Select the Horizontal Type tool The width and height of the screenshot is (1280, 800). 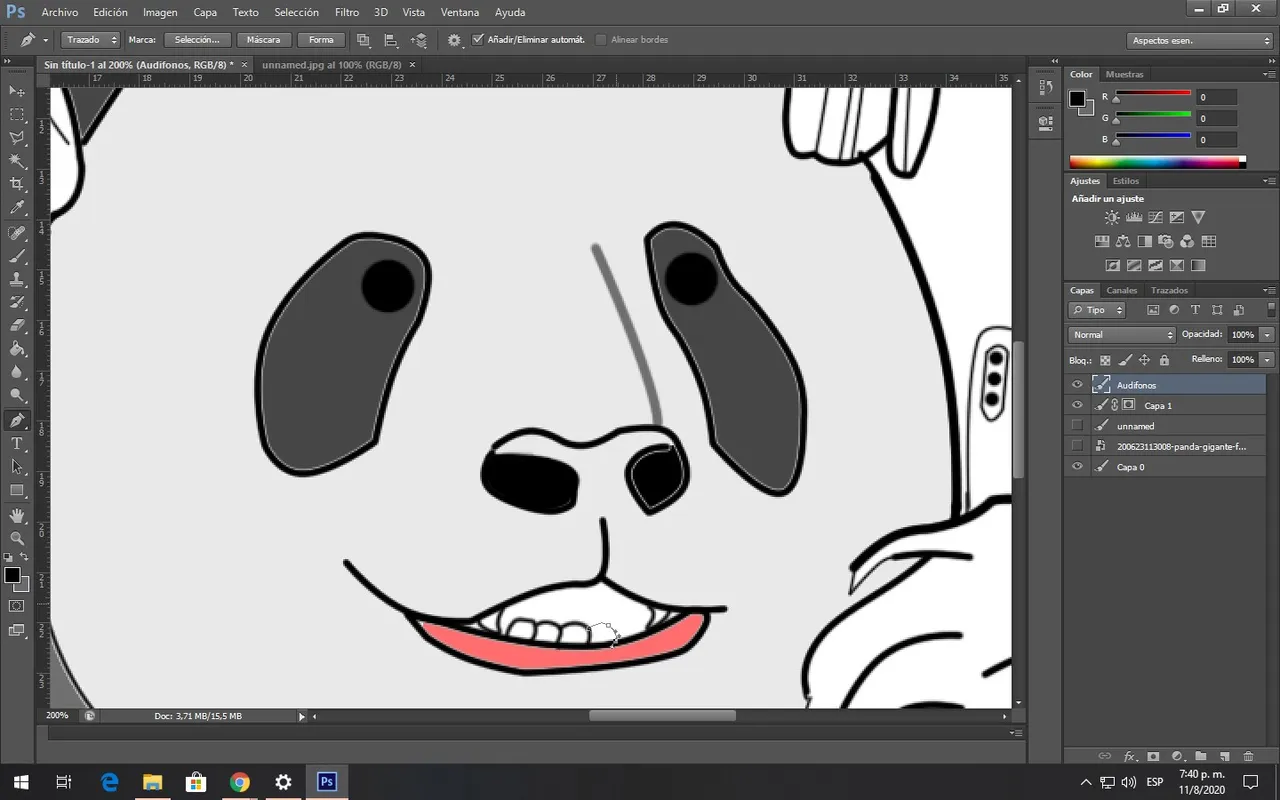[17, 444]
